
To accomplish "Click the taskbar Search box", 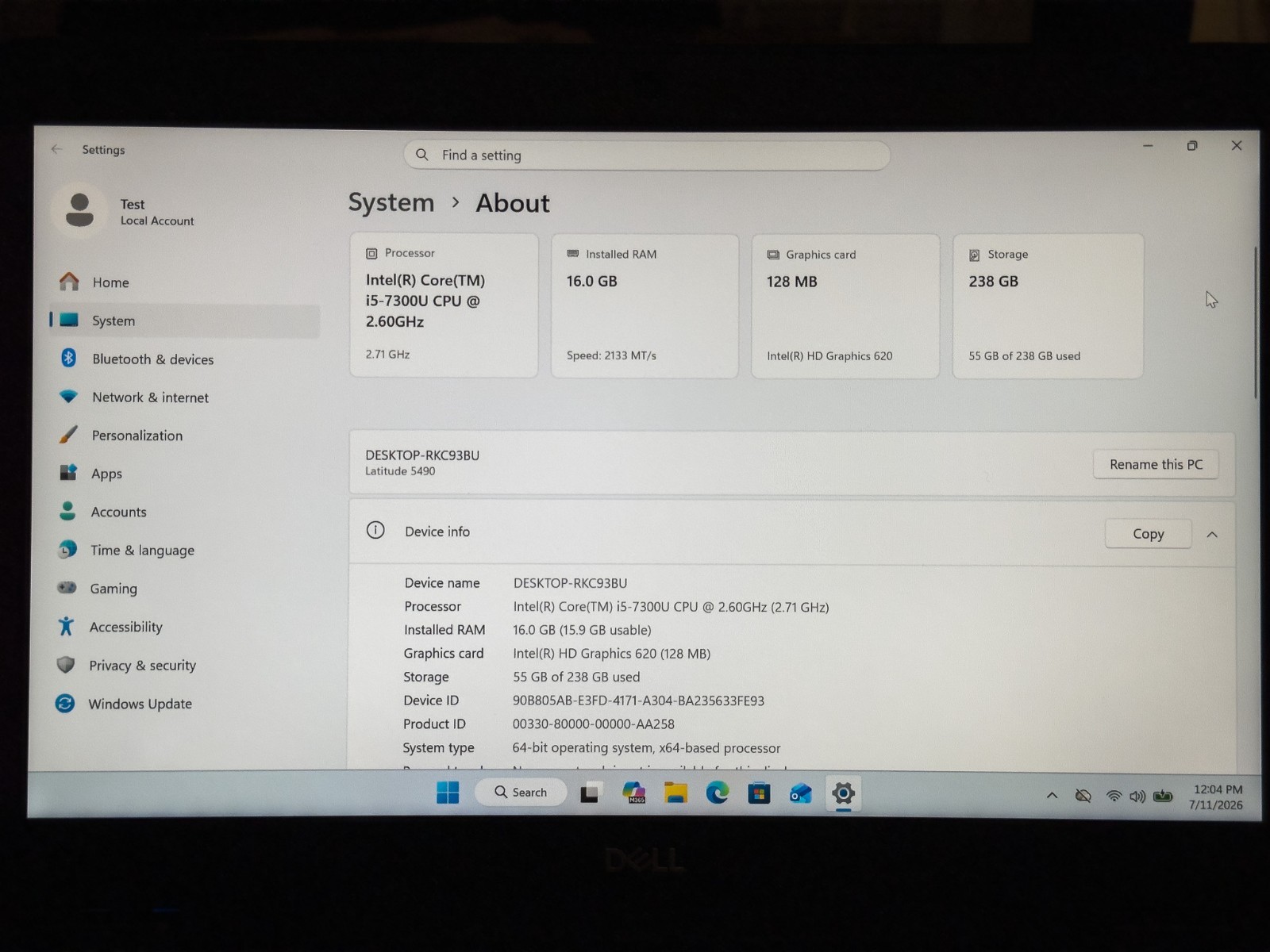I will tap(521, 792).
